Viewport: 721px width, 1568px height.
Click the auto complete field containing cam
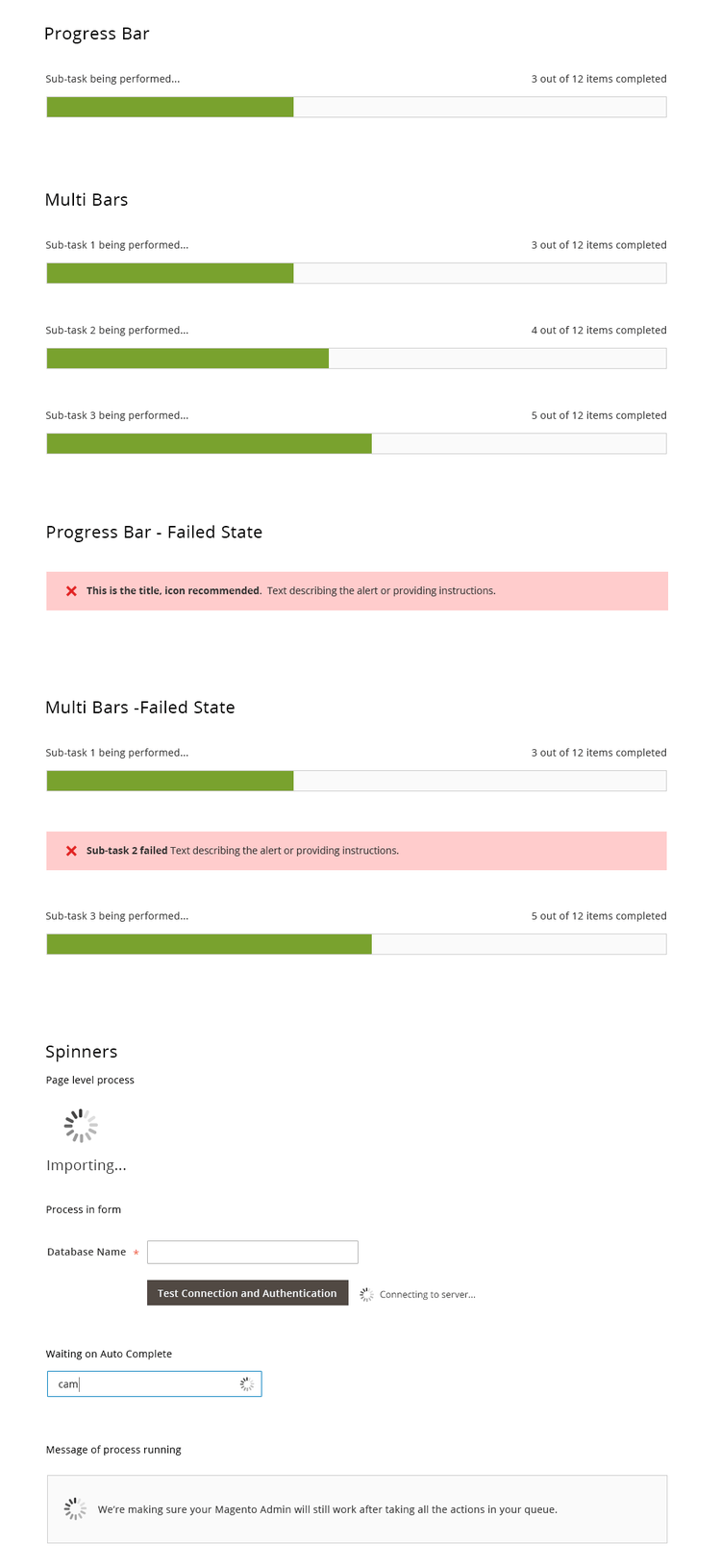144,1384
